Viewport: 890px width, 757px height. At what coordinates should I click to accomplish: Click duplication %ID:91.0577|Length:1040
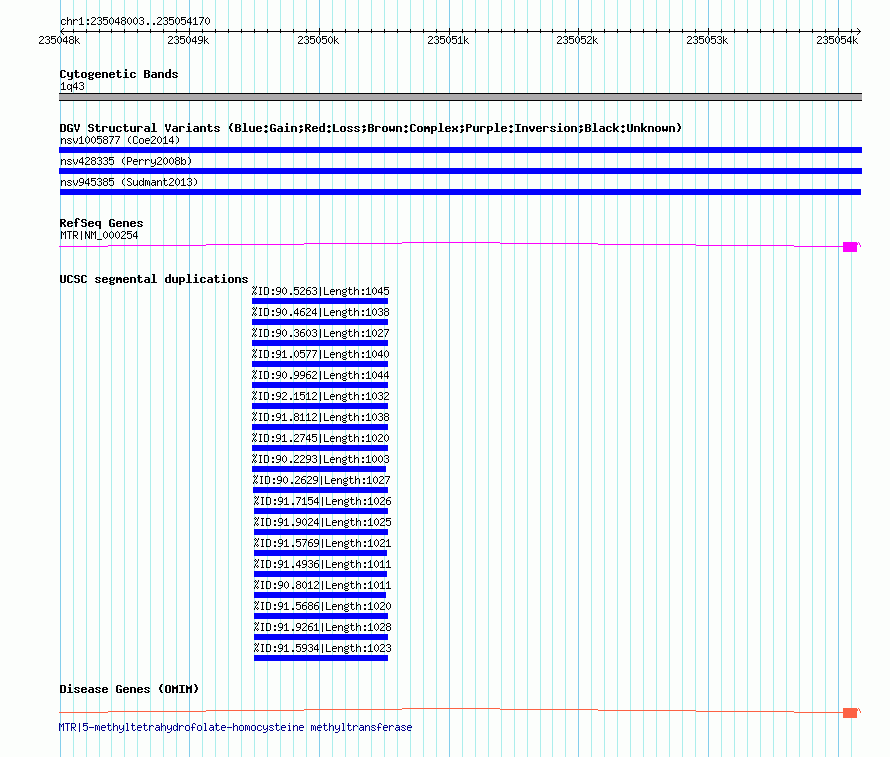pyautogui.click(x=321, y=354)
